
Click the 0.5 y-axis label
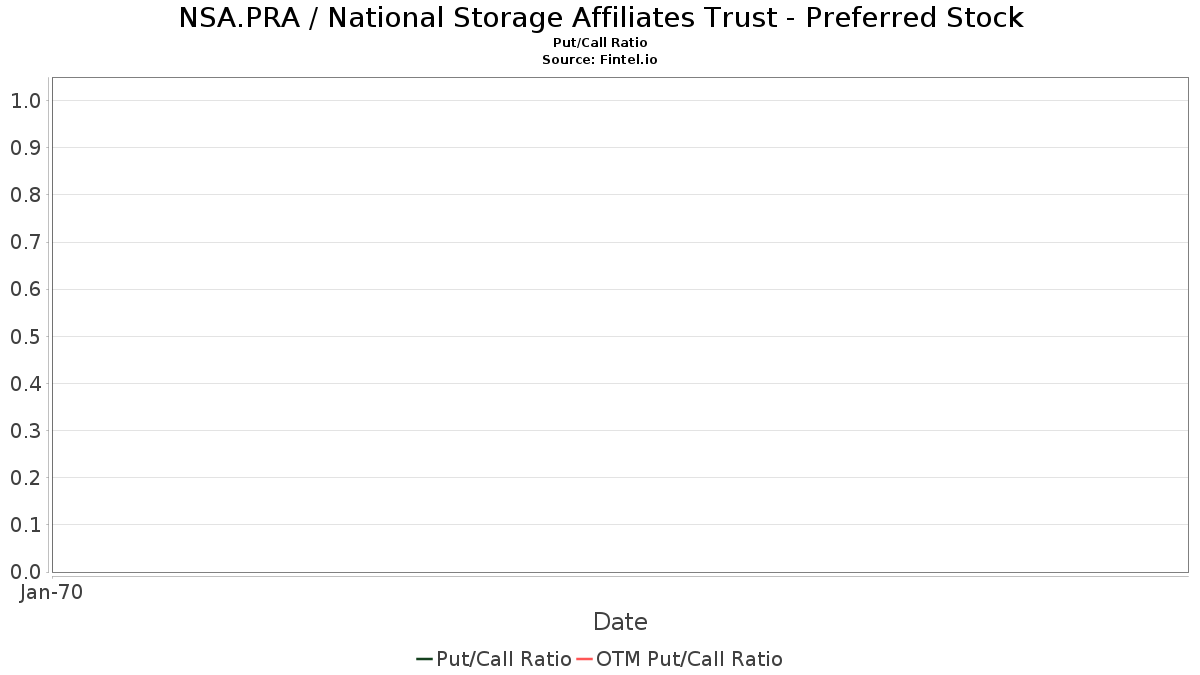(x=26, y=336)
